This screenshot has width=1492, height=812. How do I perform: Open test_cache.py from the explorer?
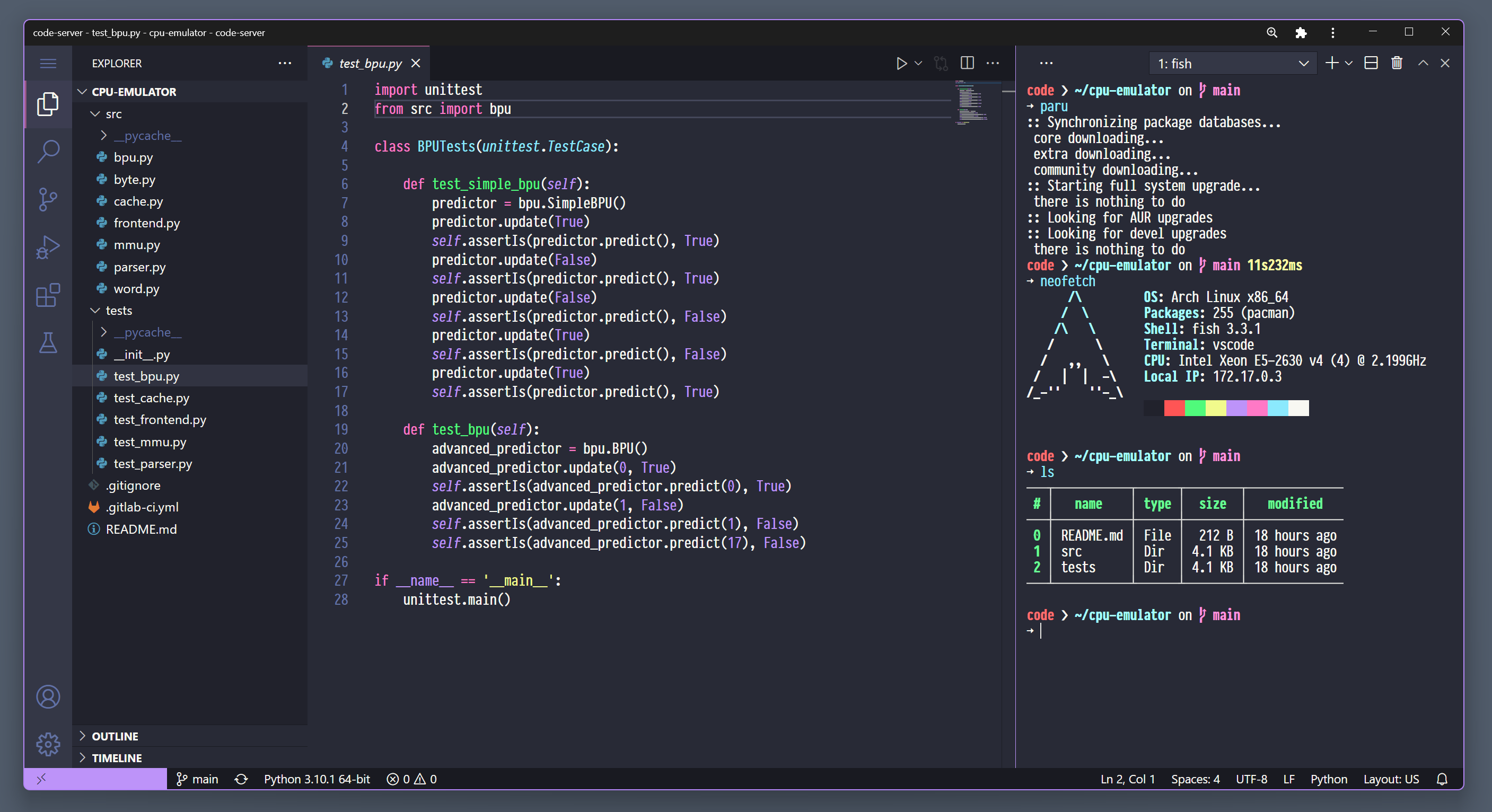pos(151,398)
